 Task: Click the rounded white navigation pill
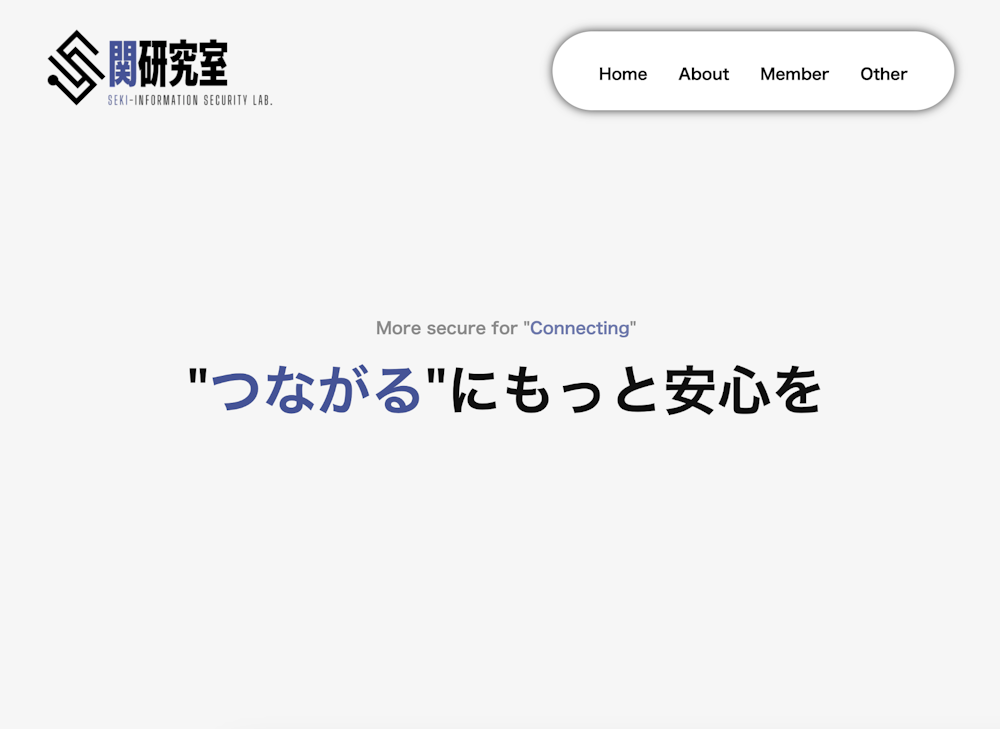(x=752, y=70)
